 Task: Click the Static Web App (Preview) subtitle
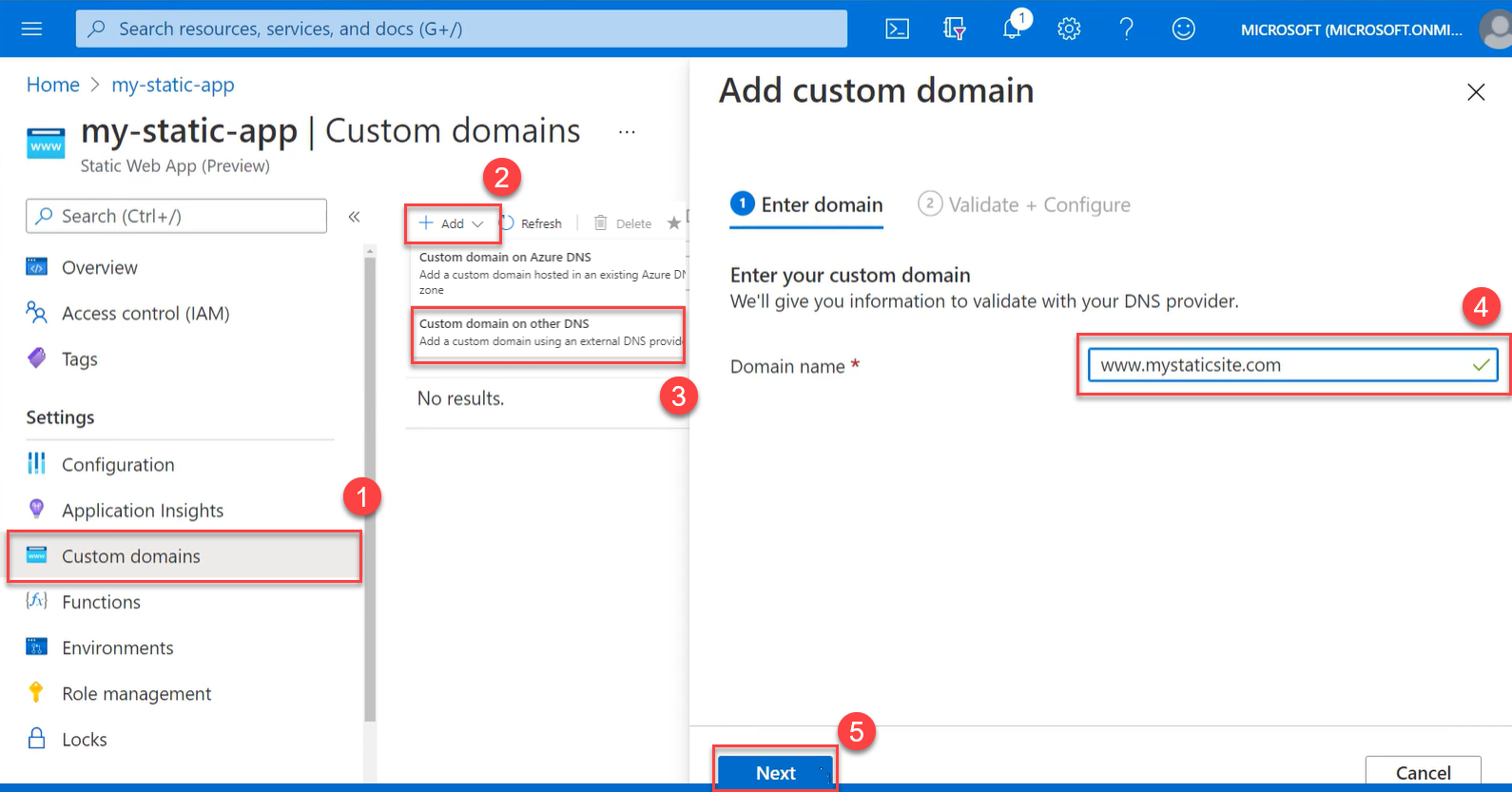pos(175,165)
